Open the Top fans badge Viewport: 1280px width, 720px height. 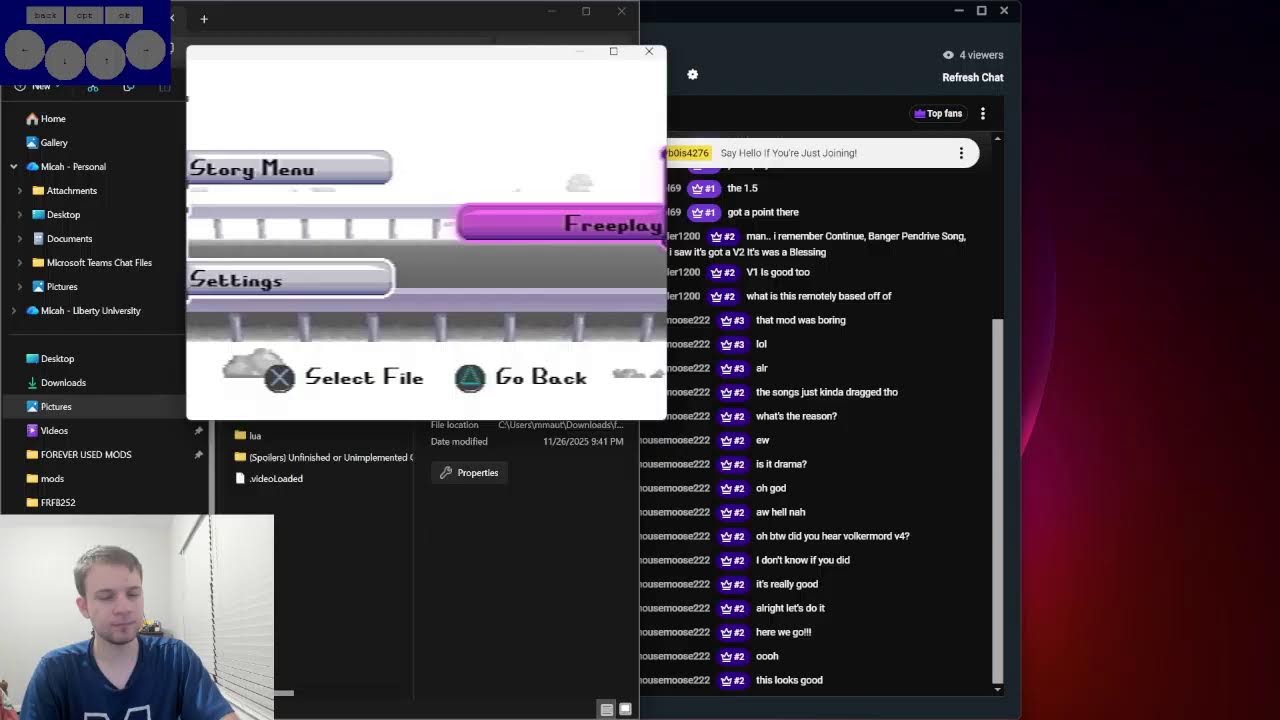[938, 113]
